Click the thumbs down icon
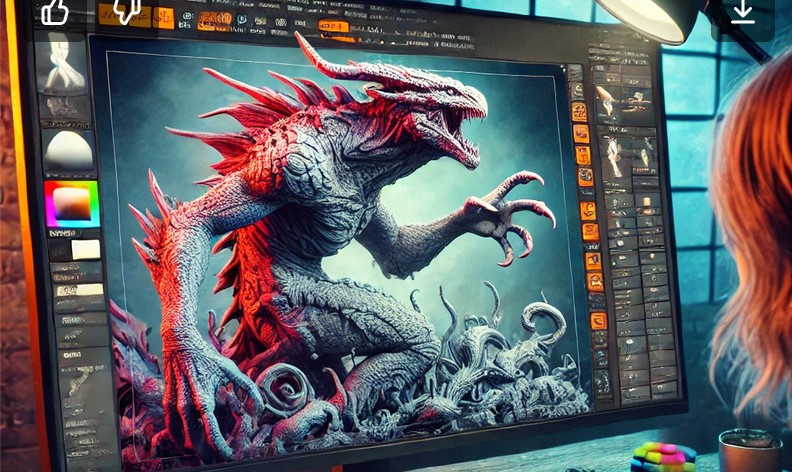 [x=126, y=11]
